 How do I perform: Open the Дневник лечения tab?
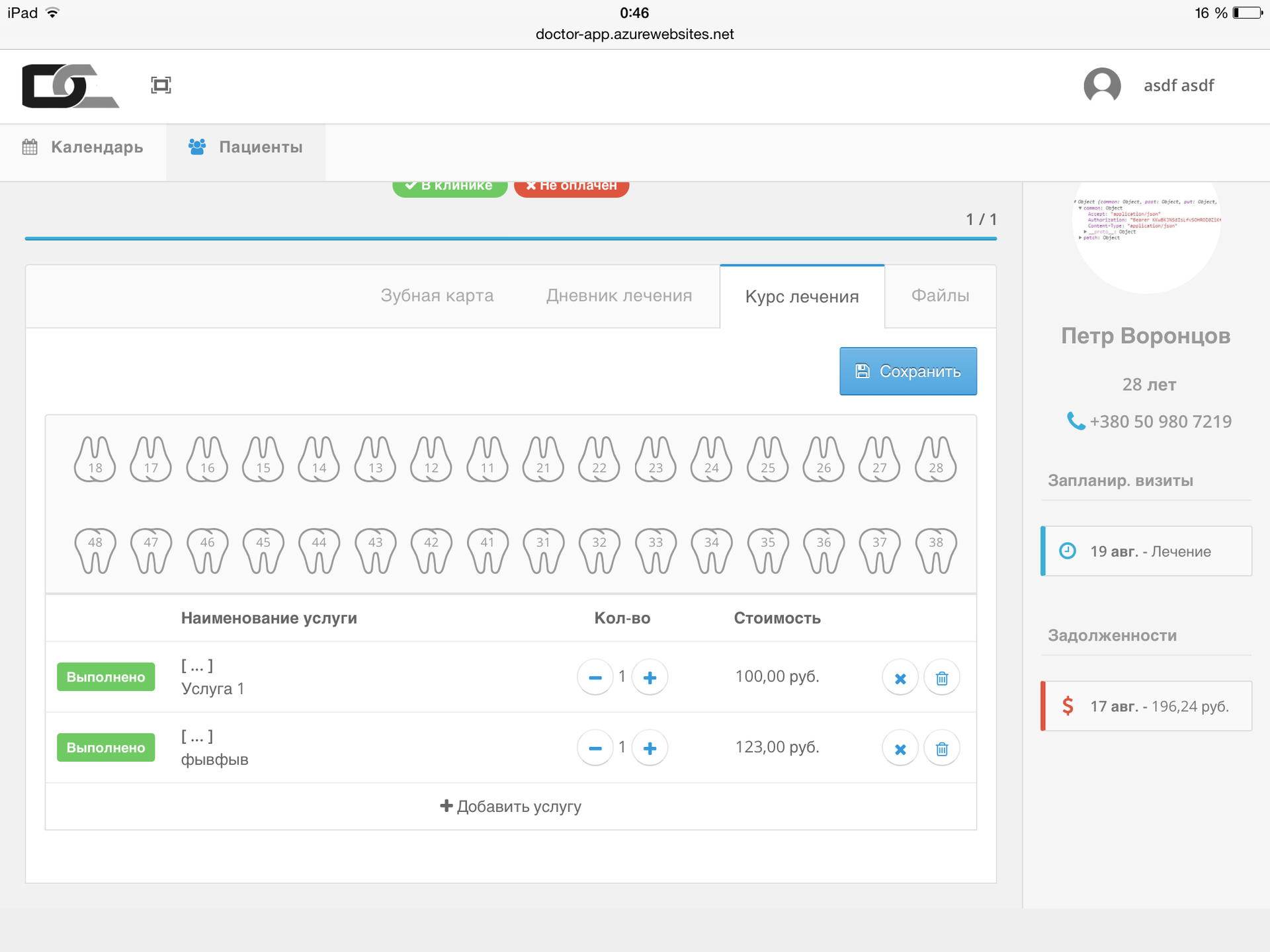pos(619,296)
